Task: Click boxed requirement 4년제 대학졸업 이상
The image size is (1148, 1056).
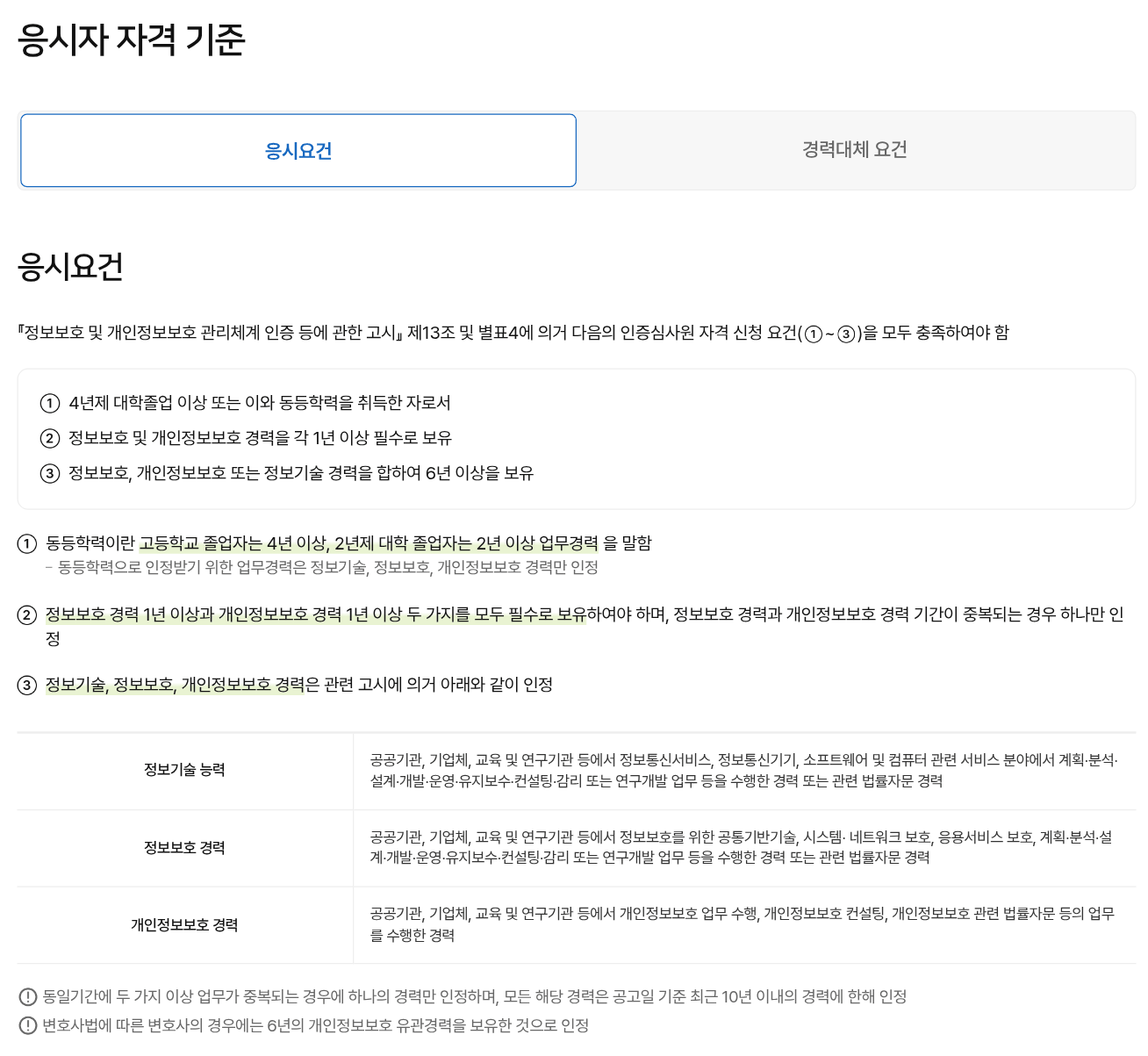Action: coord(260,403)
